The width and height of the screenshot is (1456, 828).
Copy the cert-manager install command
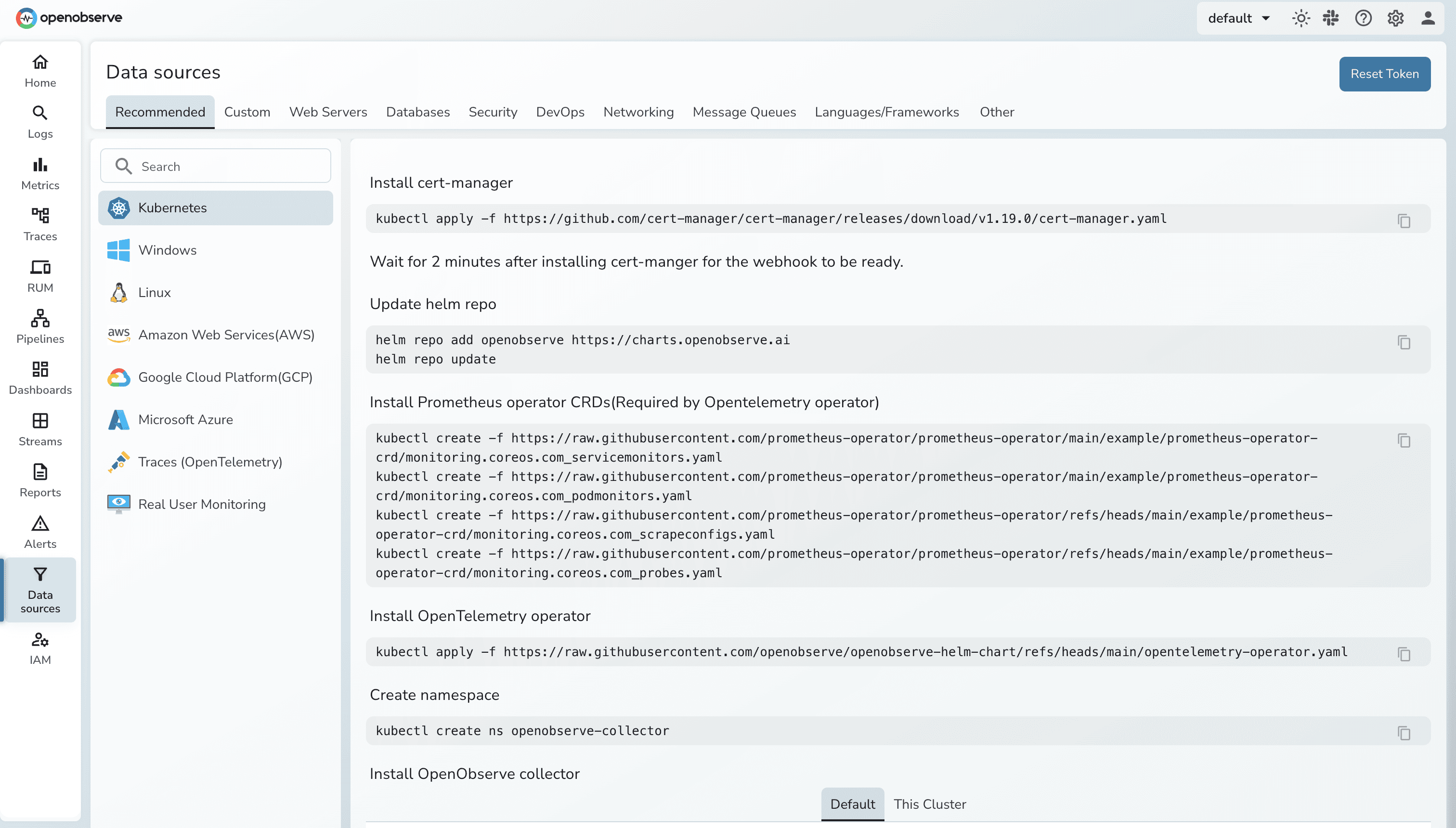tap(1405, 220)
